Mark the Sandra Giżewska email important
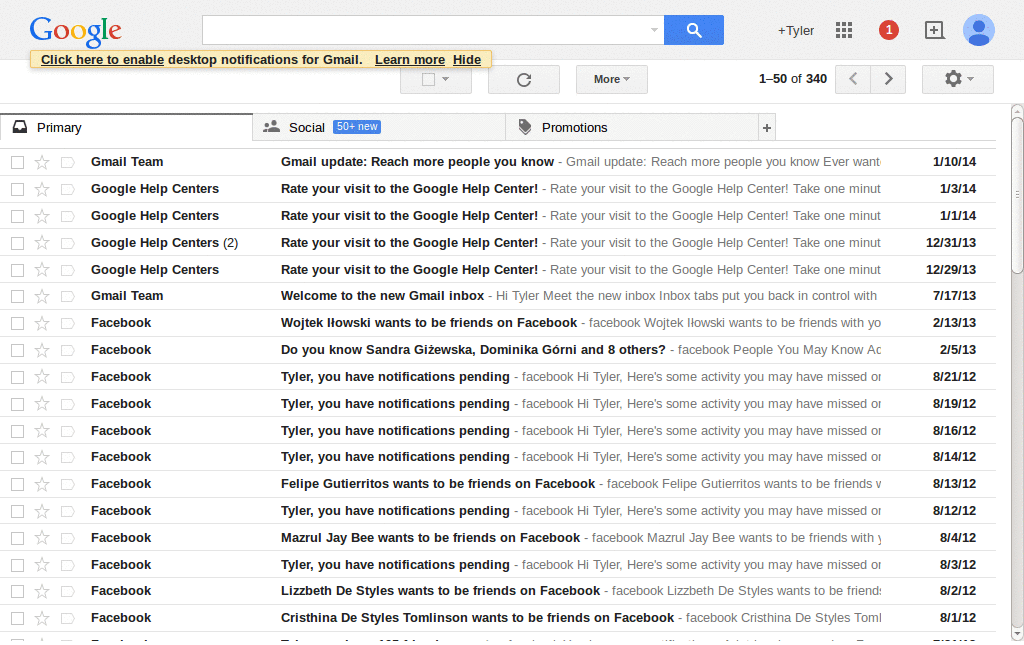 click(x=68, y=351)
